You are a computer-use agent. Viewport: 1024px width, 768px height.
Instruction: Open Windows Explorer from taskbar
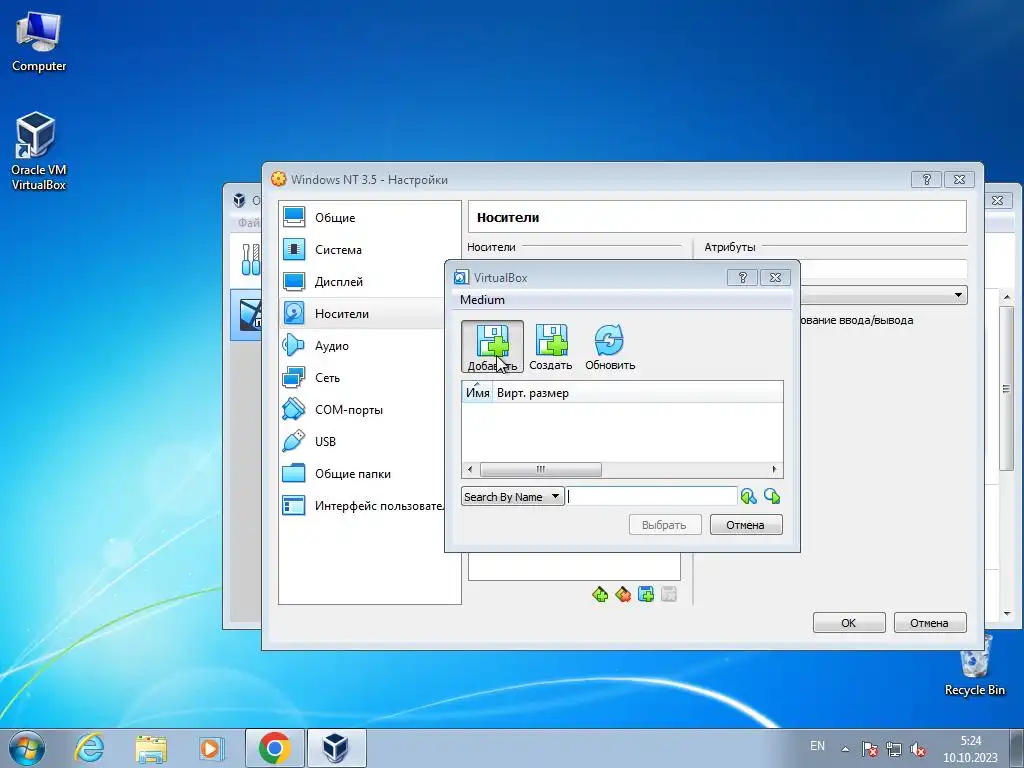coord(151,748)
